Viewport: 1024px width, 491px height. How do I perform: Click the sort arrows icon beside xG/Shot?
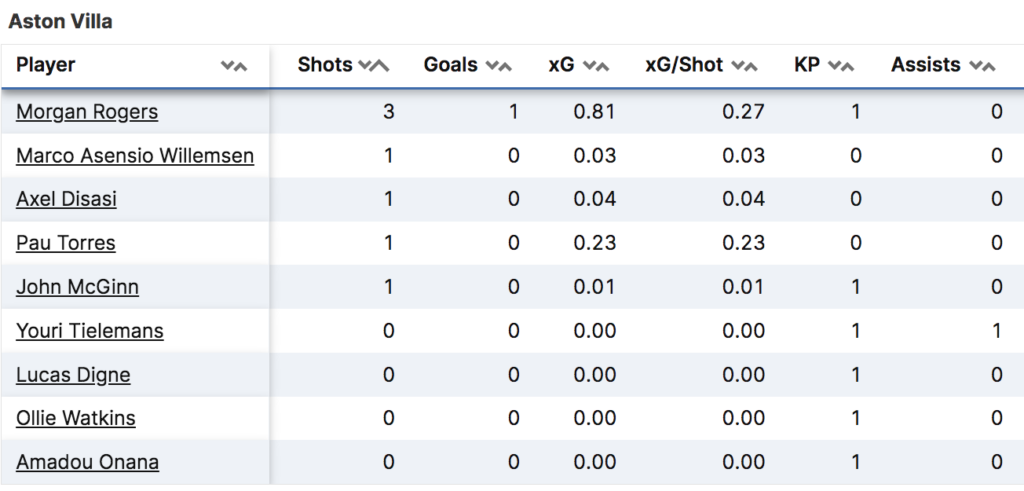pyautogui.click(x=744, y=66)
